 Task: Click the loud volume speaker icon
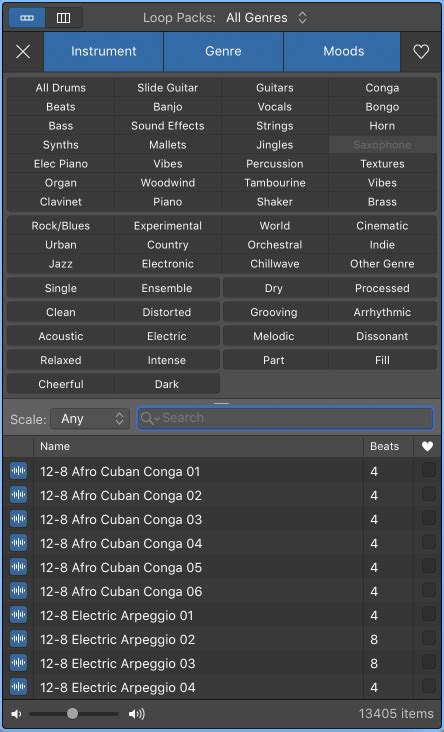click(x=137, y=714)
